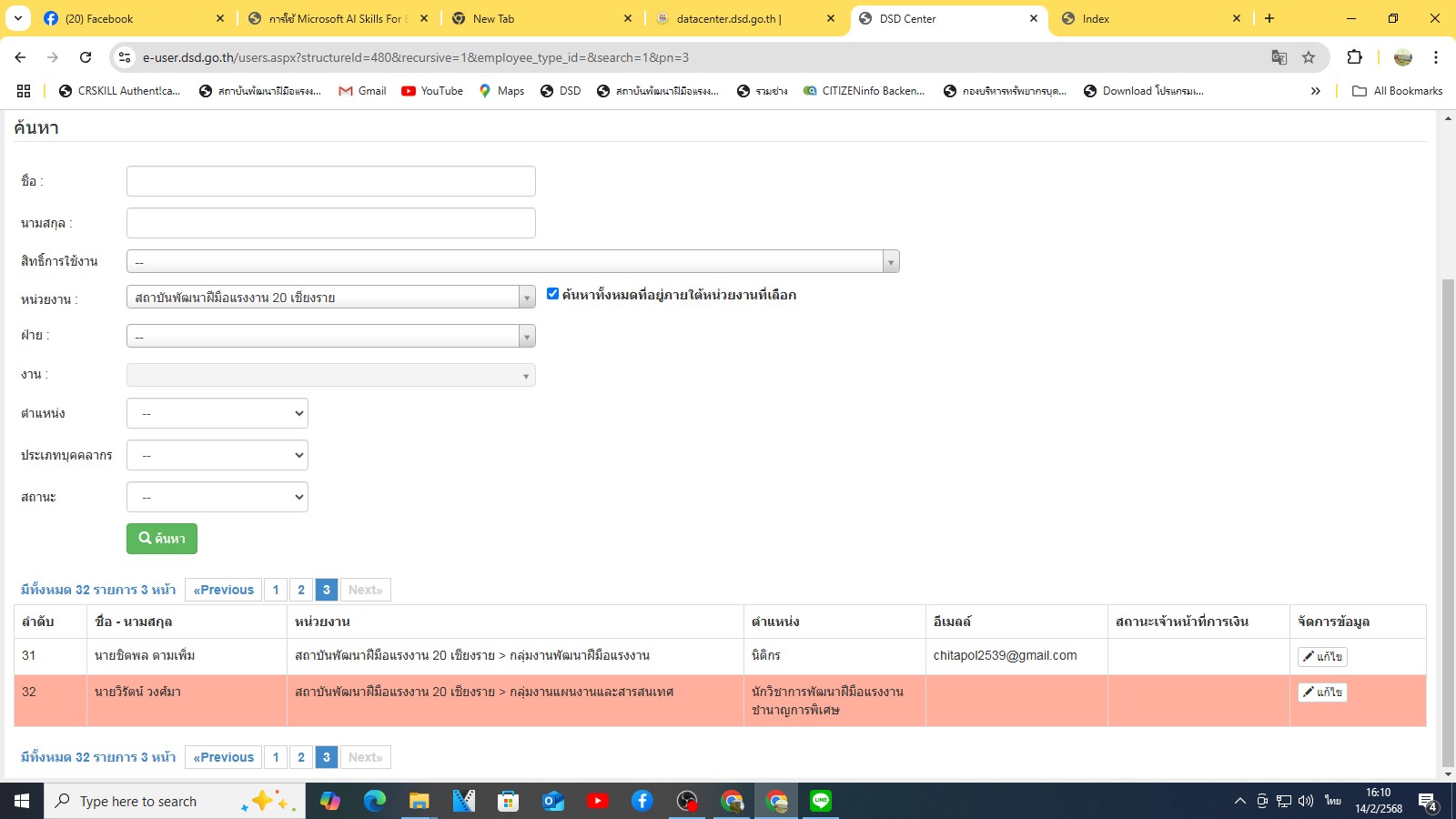
Task: Click the taskbar search box
Action: (x=175, y=801)
